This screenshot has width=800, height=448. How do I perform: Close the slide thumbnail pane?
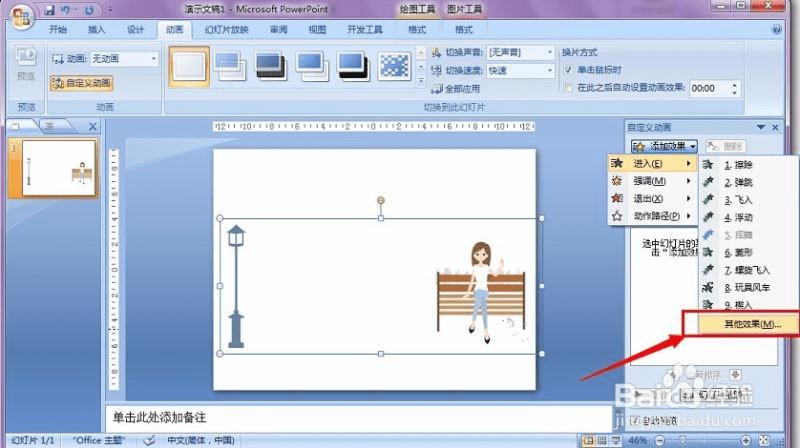[92, 126]
